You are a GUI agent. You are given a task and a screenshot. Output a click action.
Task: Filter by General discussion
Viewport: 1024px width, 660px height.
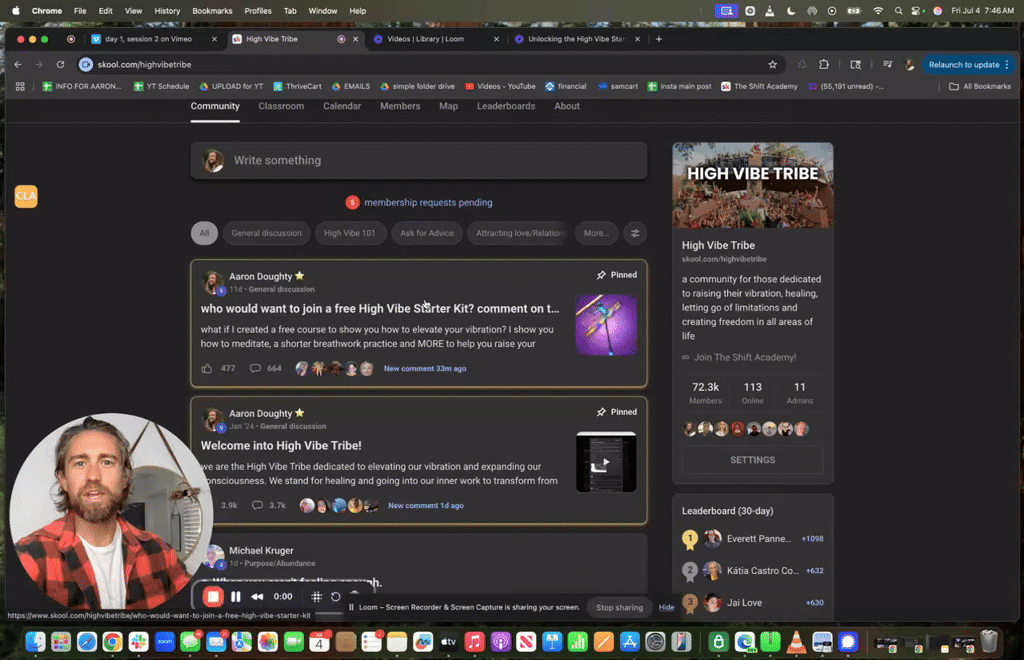click(266, 233)
